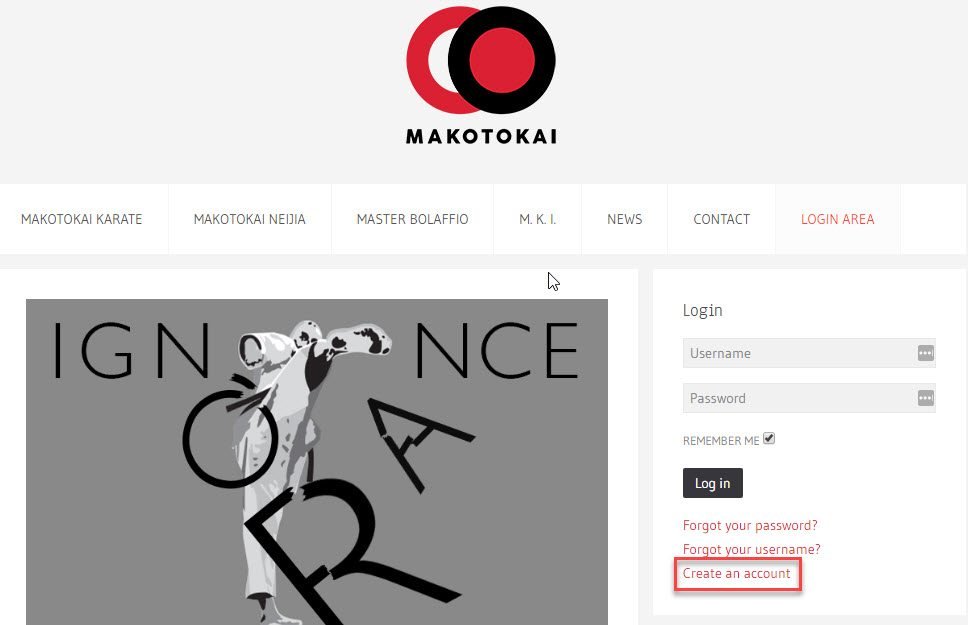
Task: Select the Login Area menu item
Action: coord(838,219)
